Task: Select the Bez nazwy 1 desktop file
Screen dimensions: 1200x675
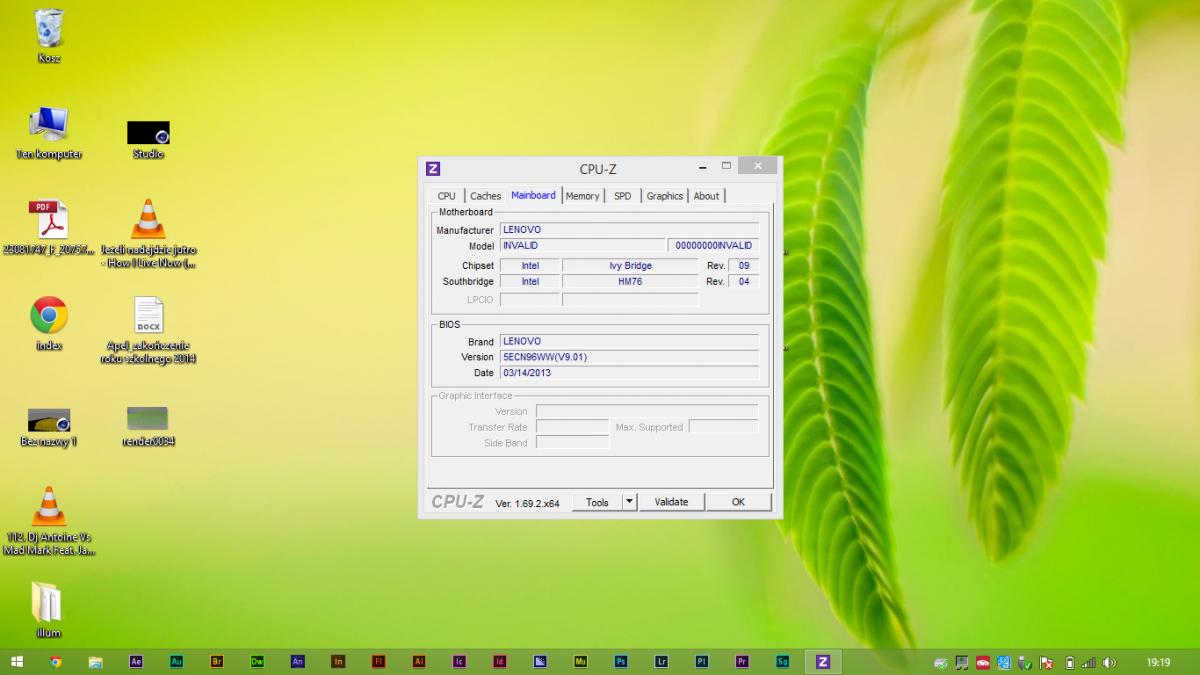Action: coord(49,427)
